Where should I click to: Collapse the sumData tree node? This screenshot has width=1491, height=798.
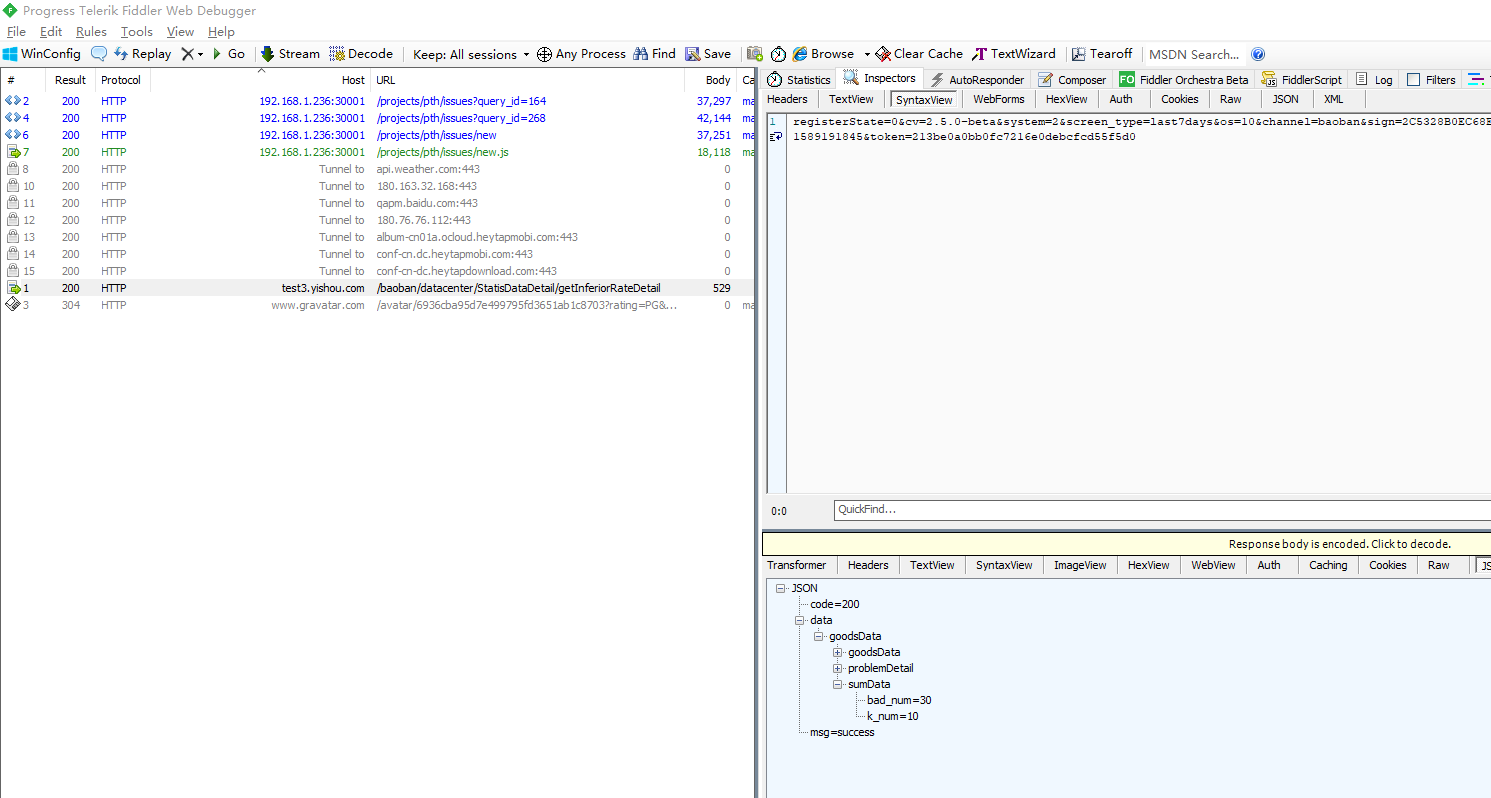[x=838, y=685]
